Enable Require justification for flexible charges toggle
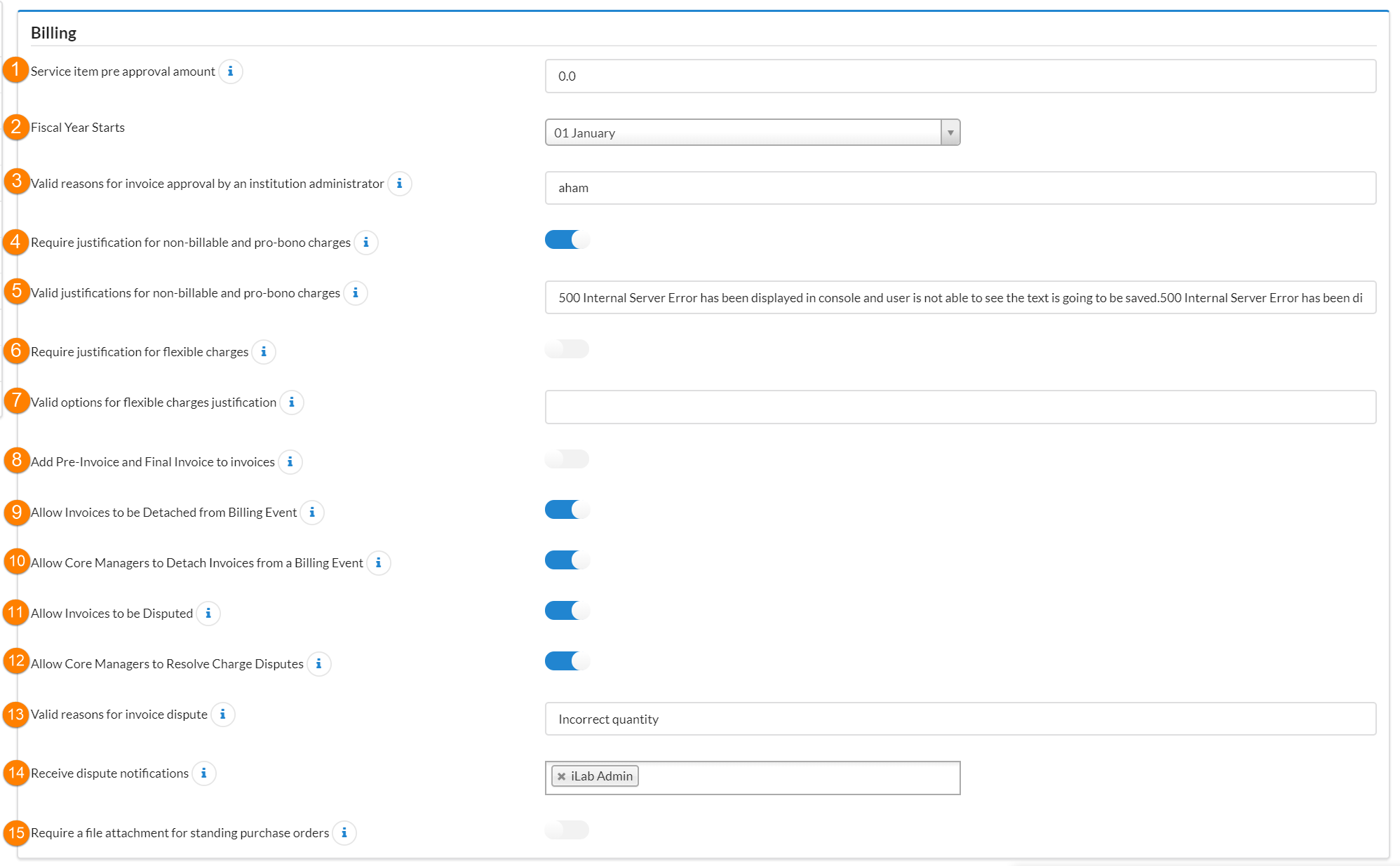The height and width of the screenshot is (866, 1400). point(567,349)
